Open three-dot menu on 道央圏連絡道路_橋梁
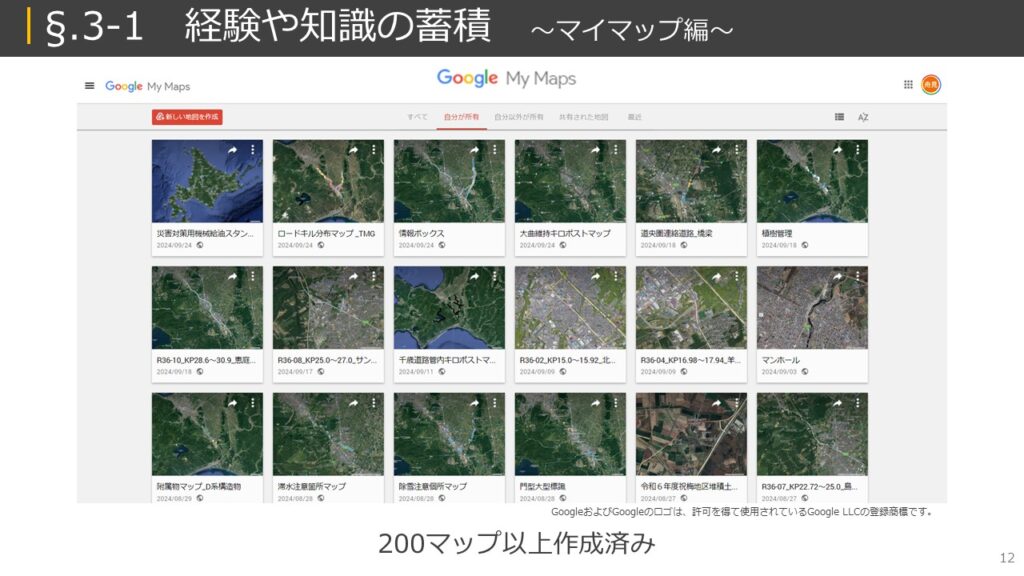This screenshot has width=1024, height=576. 736,150
